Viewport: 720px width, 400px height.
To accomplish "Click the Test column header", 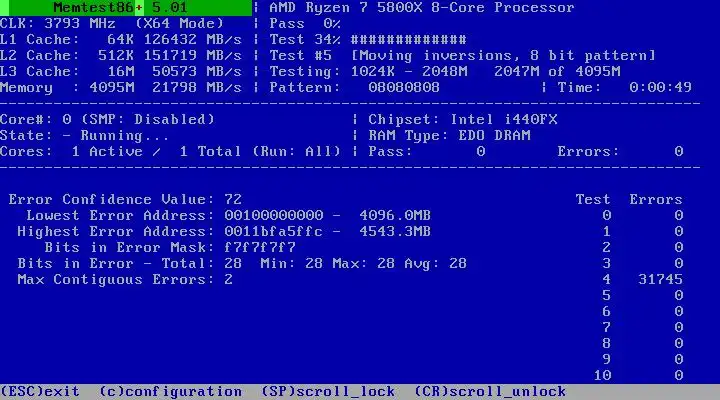I will [593, 199].
